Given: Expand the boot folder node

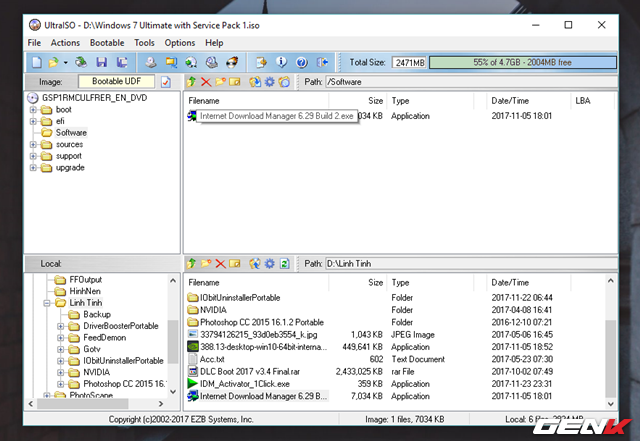Looking at the screenshot, I should click(x=33, y=110).
